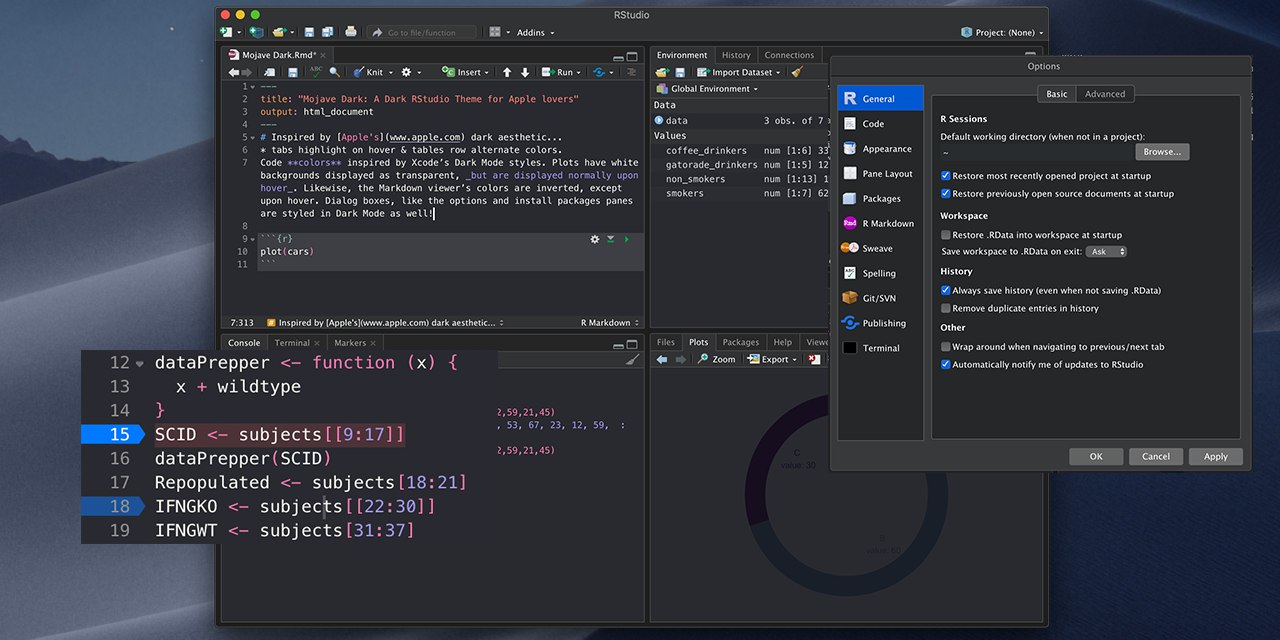
Task: Save workspace icon in Environment pane
Action: (680, 72)
